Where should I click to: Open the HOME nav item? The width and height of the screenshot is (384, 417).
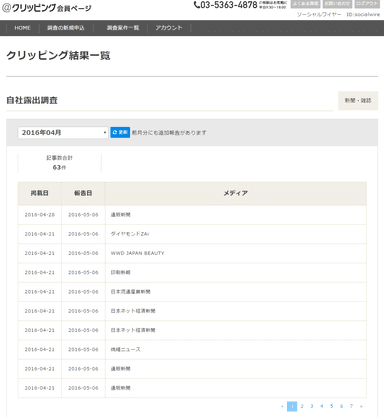(22, 28)
